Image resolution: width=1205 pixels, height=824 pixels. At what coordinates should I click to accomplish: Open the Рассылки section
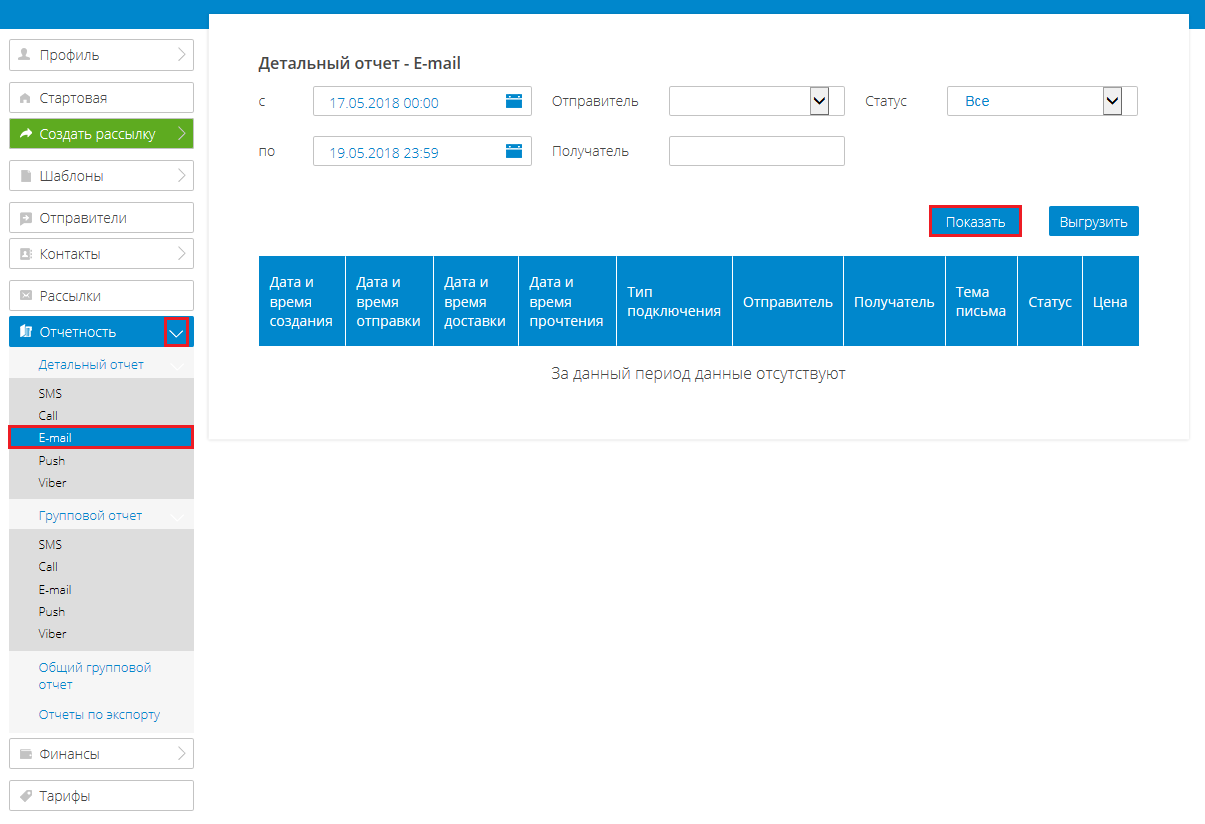[x=101, y=296]
